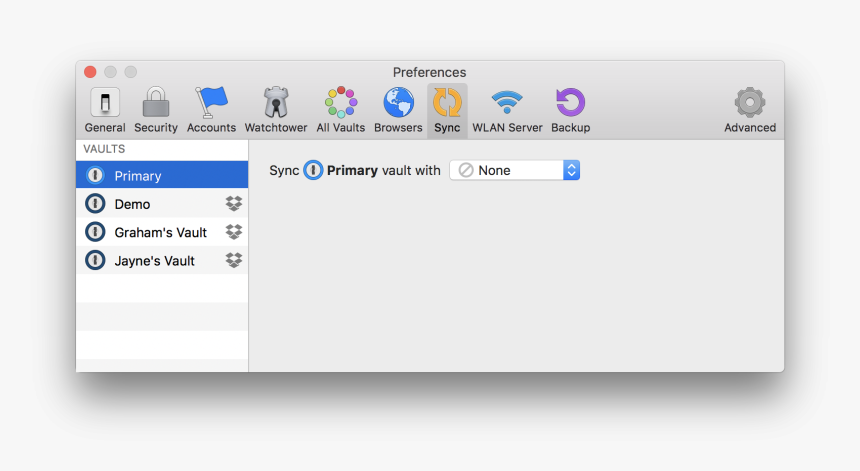Viewport: 860px width, 471px height.
Task: Click the blue dropdown arrows stepper
Action: (572, 171)
